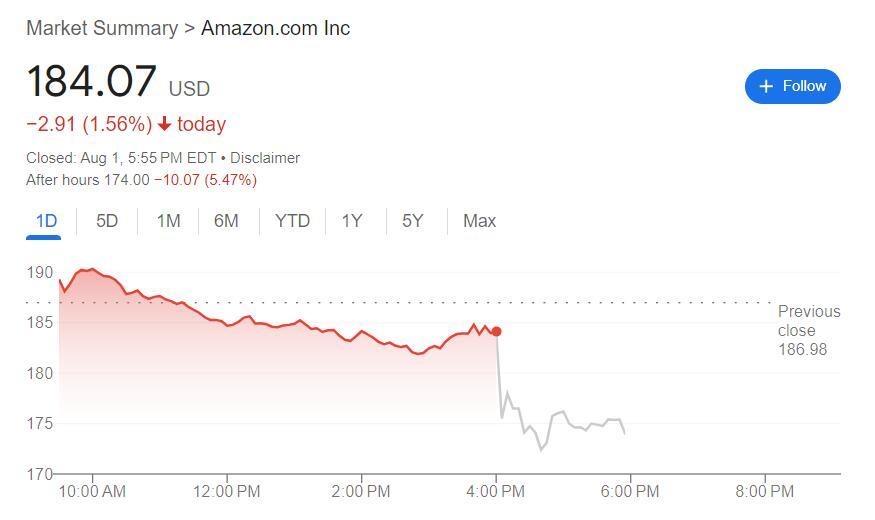Screen dimensions: 875x520
Task: Click the plus icon in Follow
Action: 766,86
